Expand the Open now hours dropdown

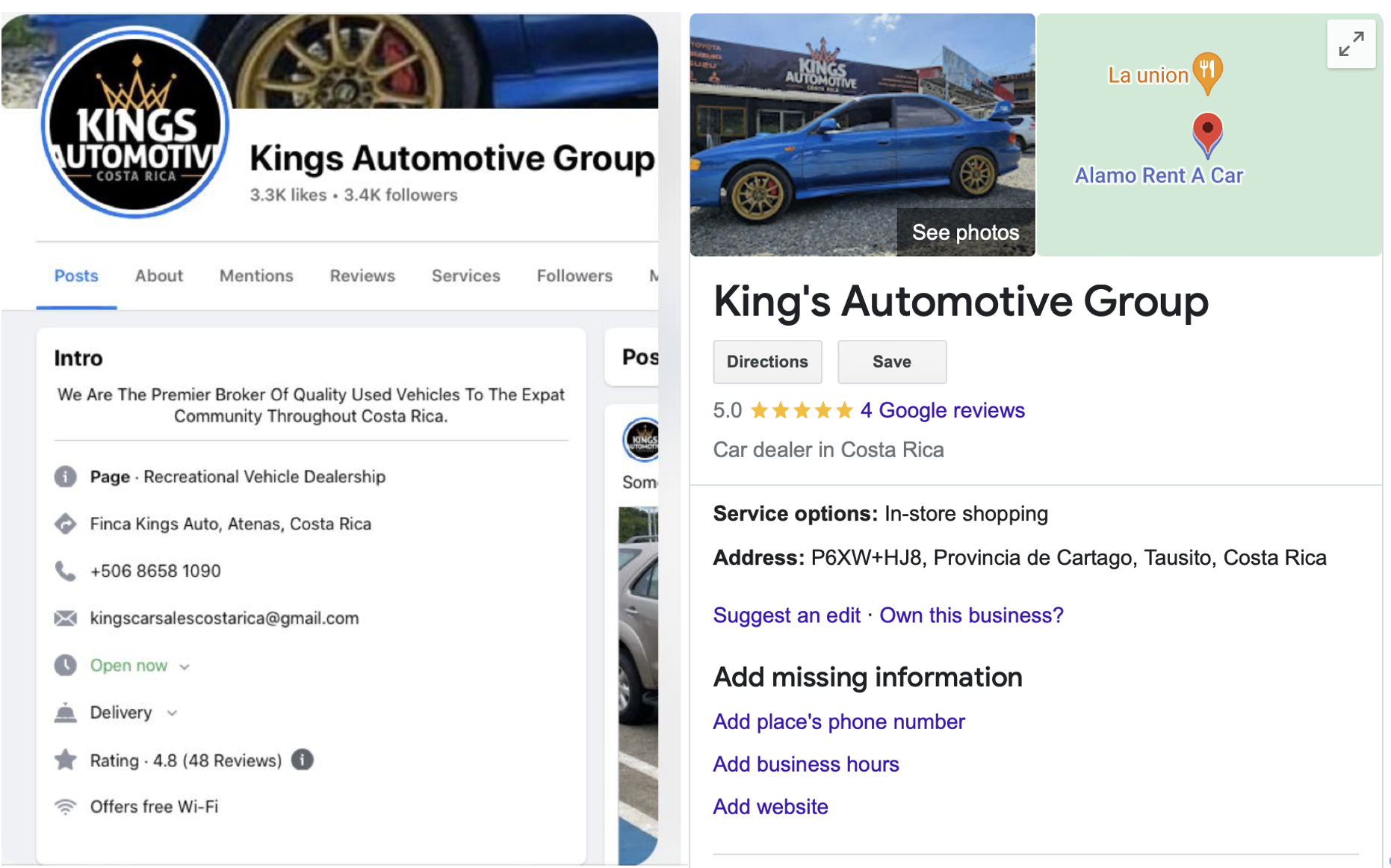pos(185,666)
